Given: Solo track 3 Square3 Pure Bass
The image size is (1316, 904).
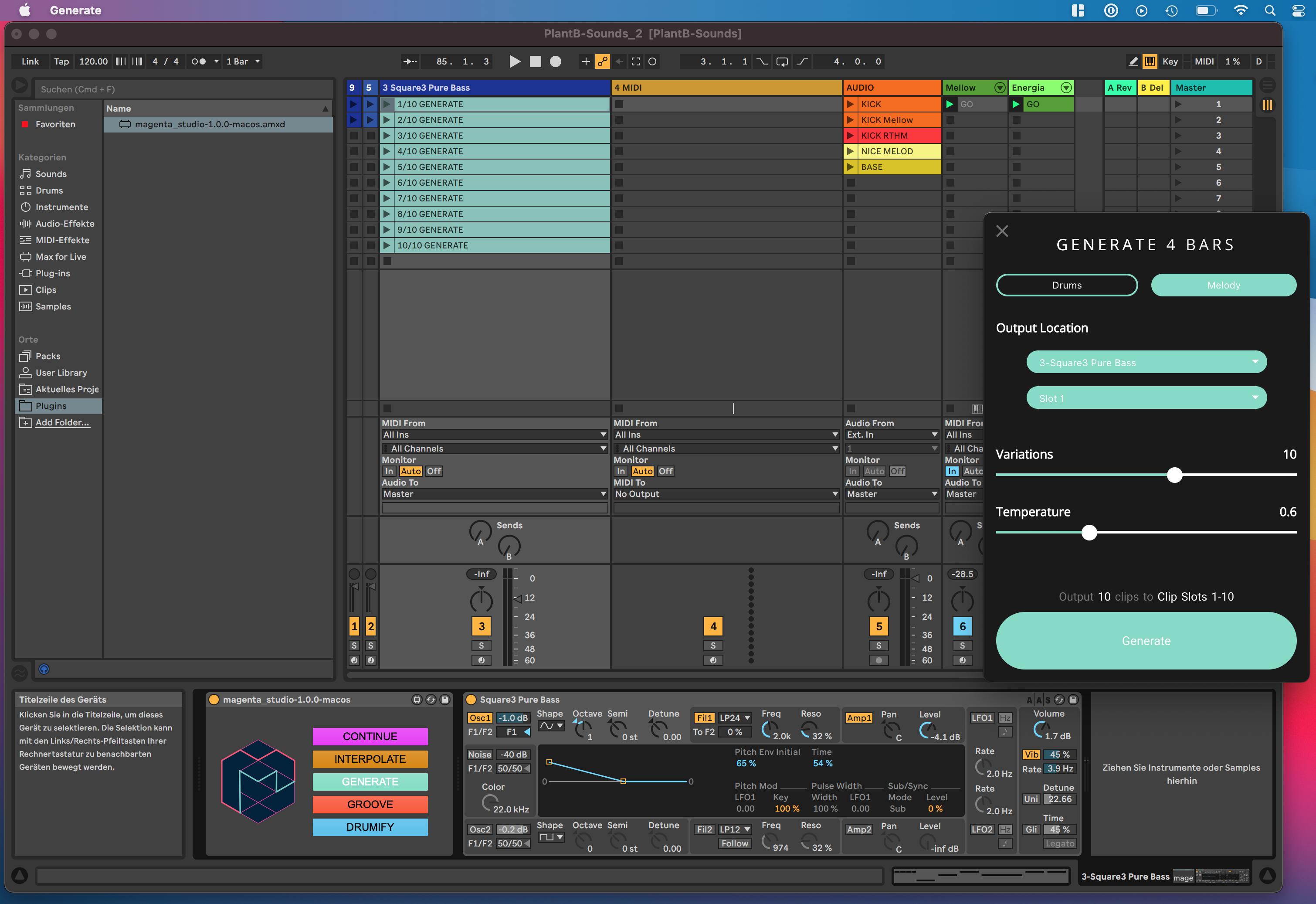Looking at the screenshot, I should 482,646.
